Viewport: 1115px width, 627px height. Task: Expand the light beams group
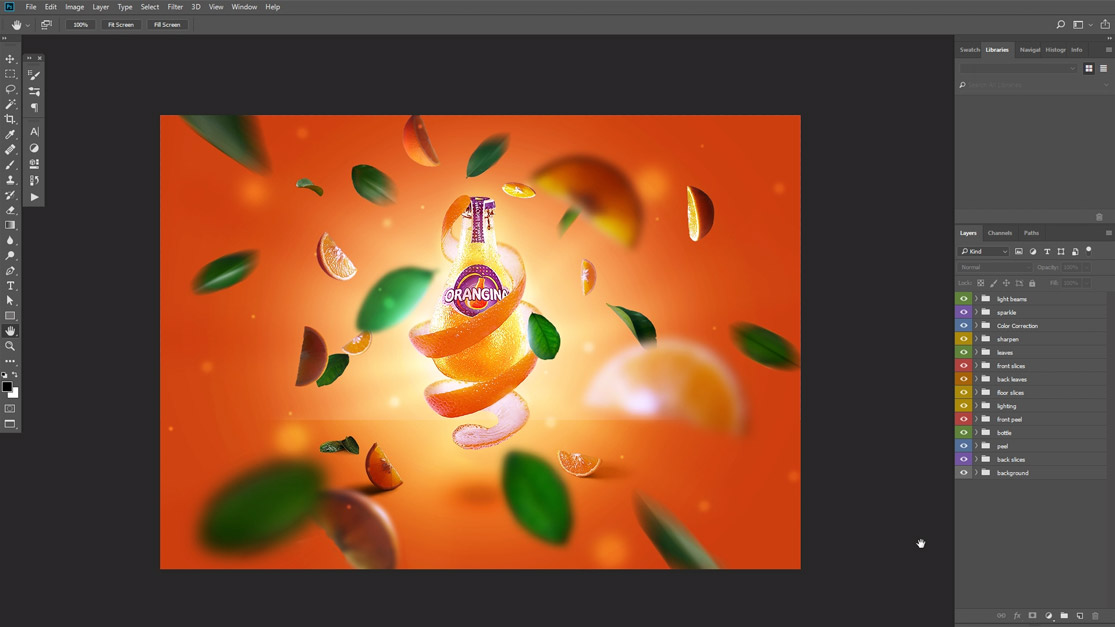(976, 299)
